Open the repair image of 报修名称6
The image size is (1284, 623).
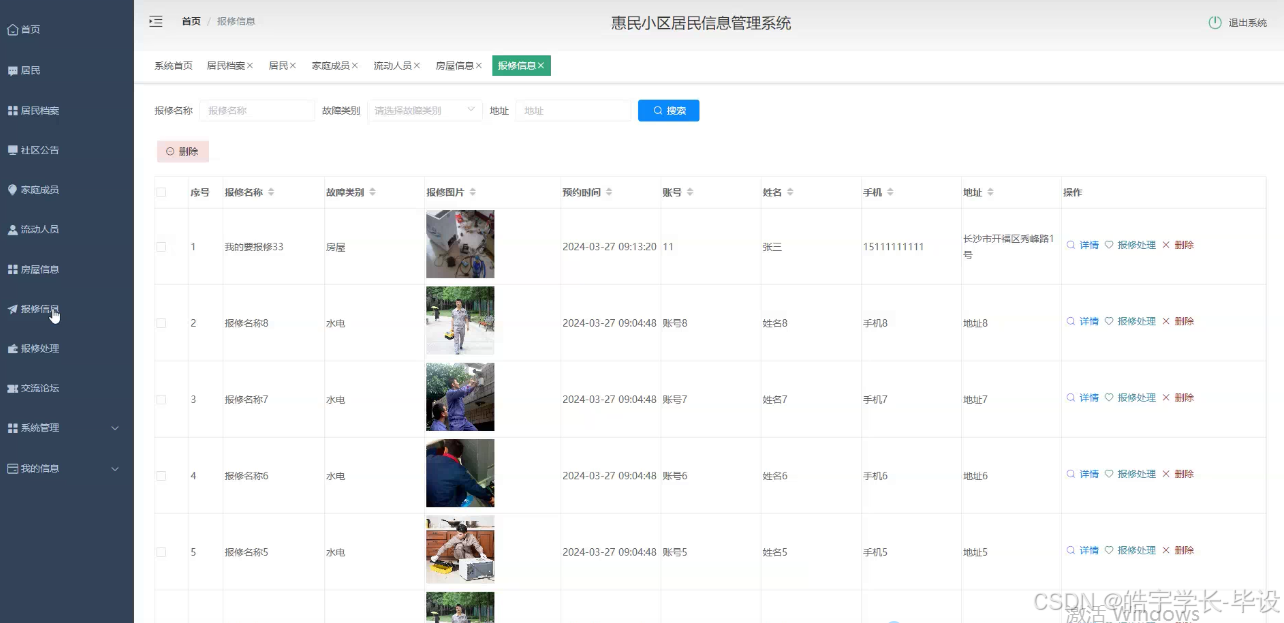(x=460, y=473)
